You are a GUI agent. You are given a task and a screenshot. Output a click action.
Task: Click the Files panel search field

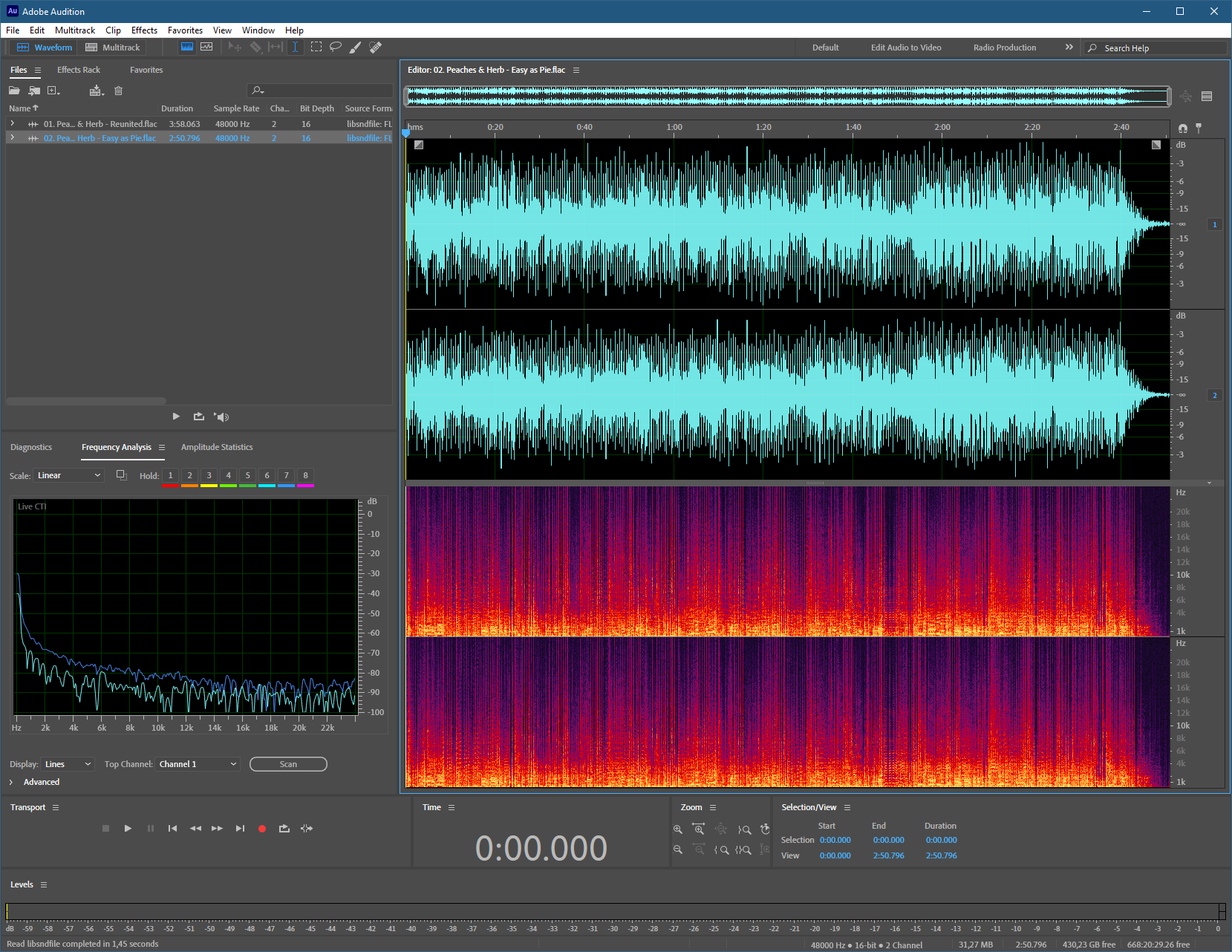319,91
